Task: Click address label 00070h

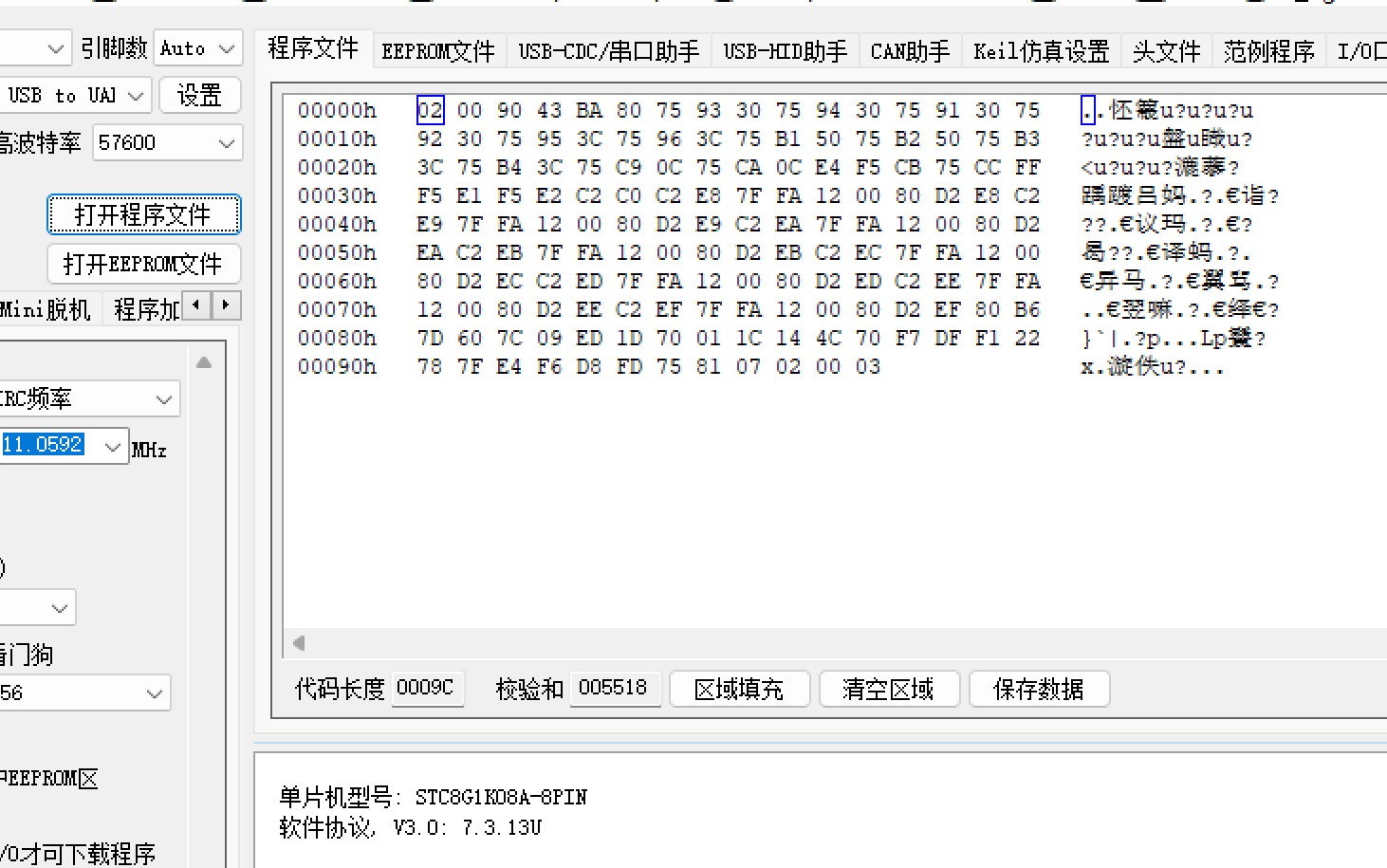Action: [x=337, y=309]
